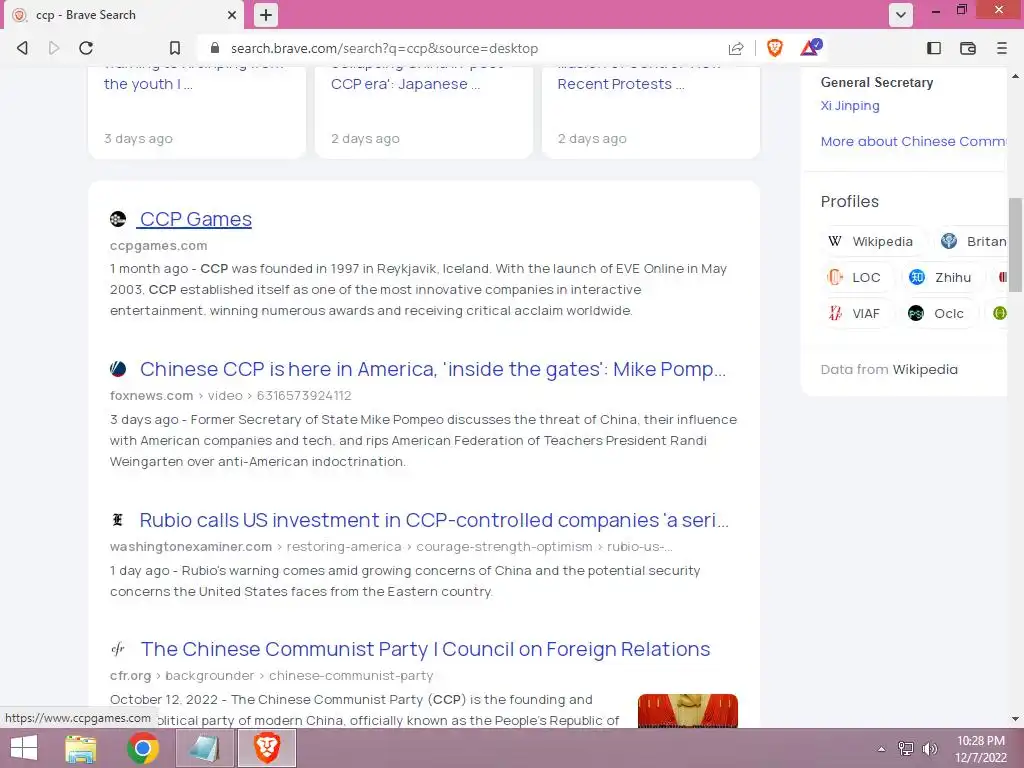The width and height of the screenshot is (1024, 768).
Task: Open the Windows Start button
Action: pos(24,748)
